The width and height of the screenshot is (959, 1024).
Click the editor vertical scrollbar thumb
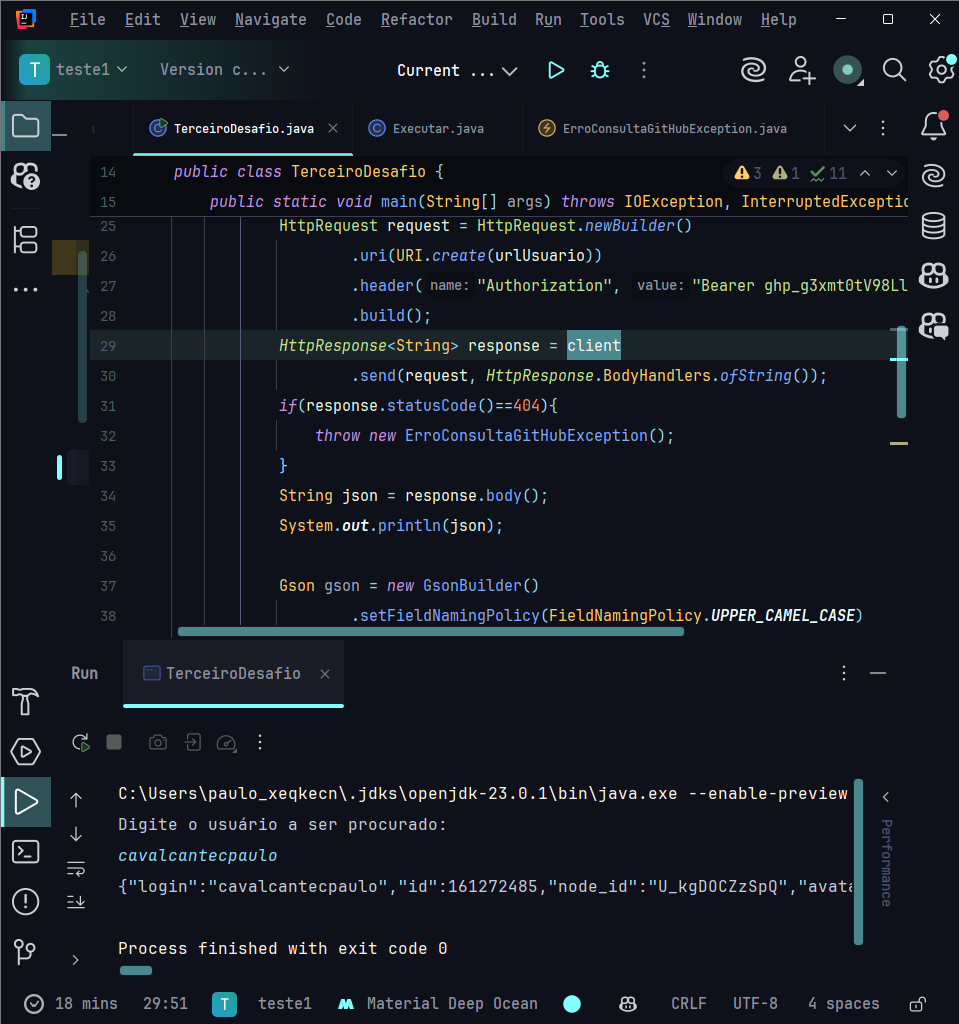[902, 372]
